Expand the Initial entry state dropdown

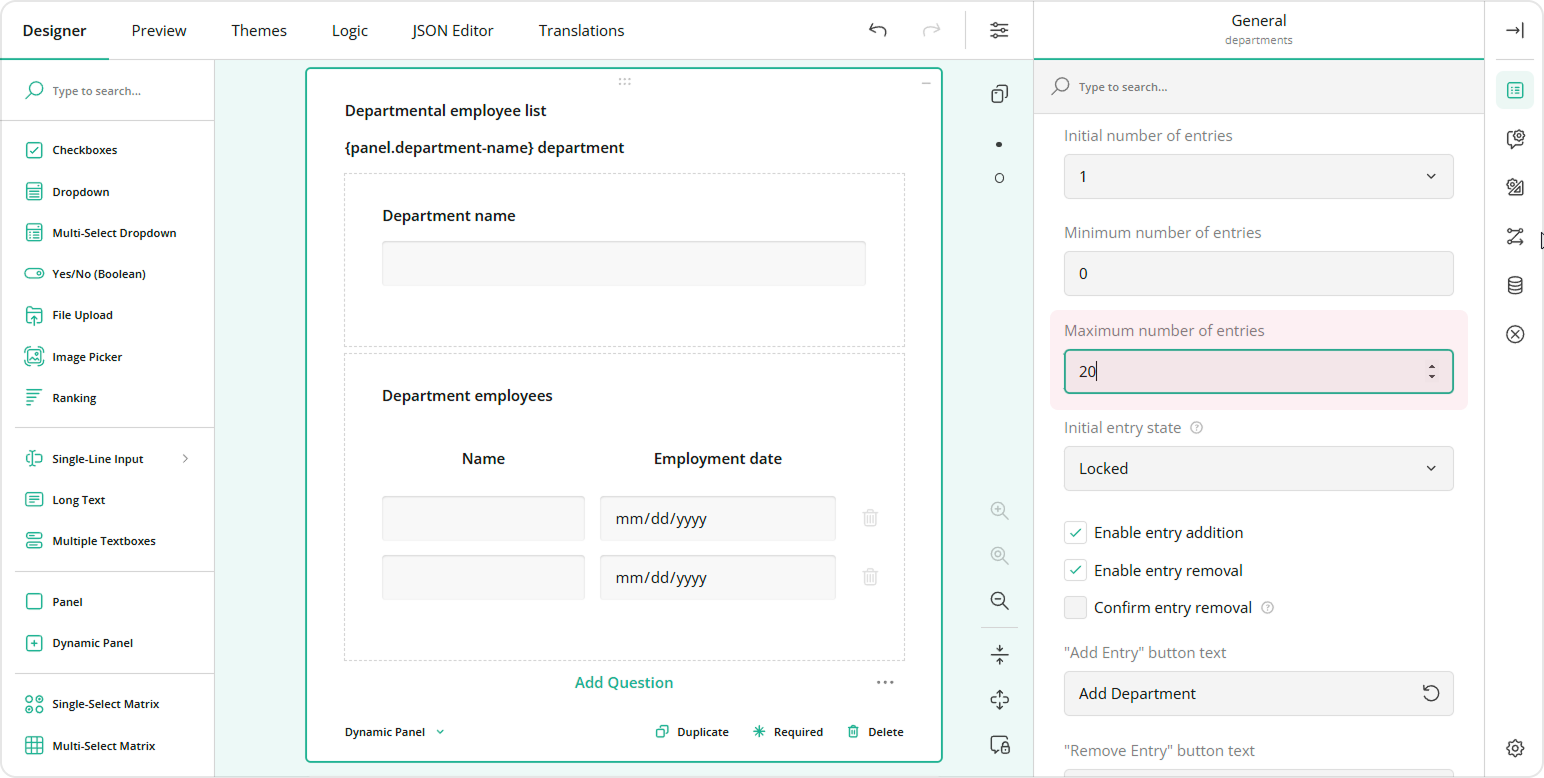[x=1257, y=468]
